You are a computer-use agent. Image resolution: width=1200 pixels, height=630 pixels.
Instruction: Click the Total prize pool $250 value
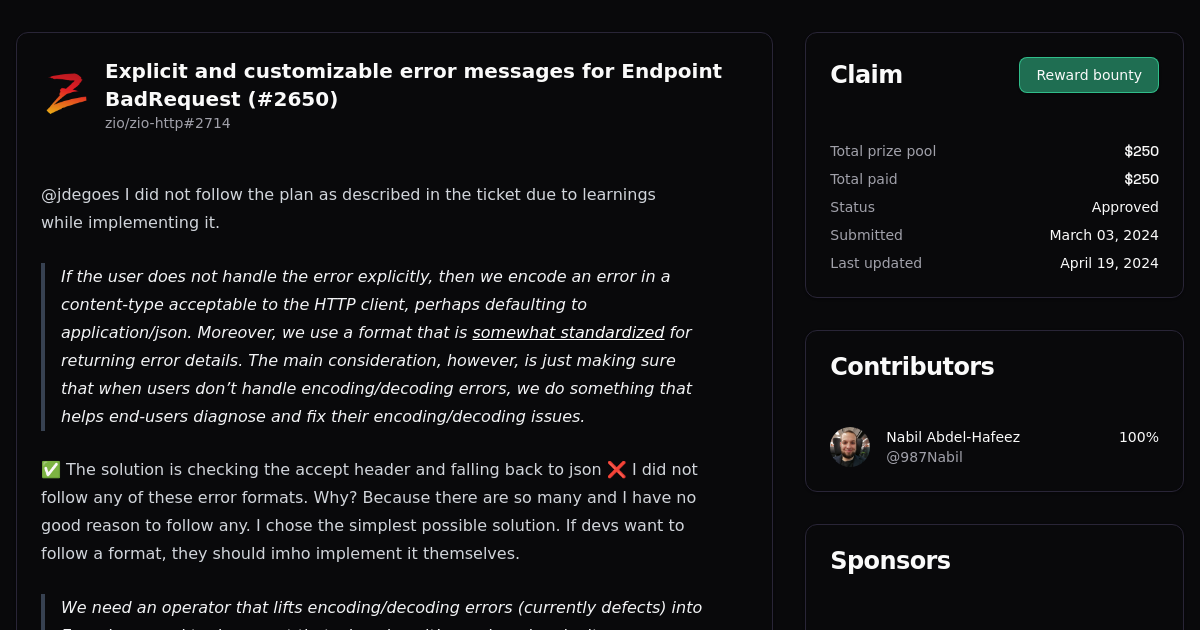[1142, 151]
